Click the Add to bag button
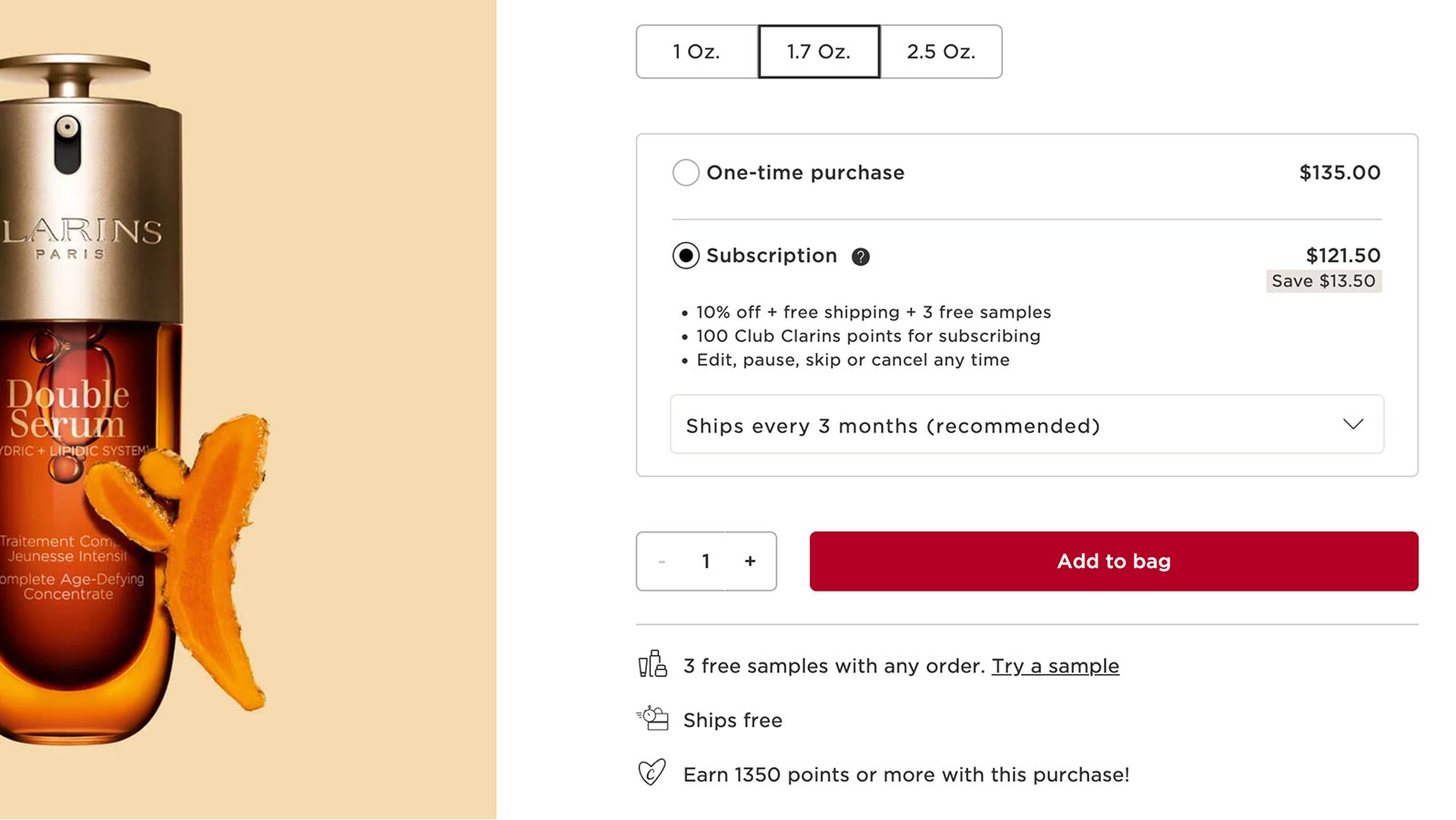Screen dimensions: 1456x820 (x=1114, y=562)
